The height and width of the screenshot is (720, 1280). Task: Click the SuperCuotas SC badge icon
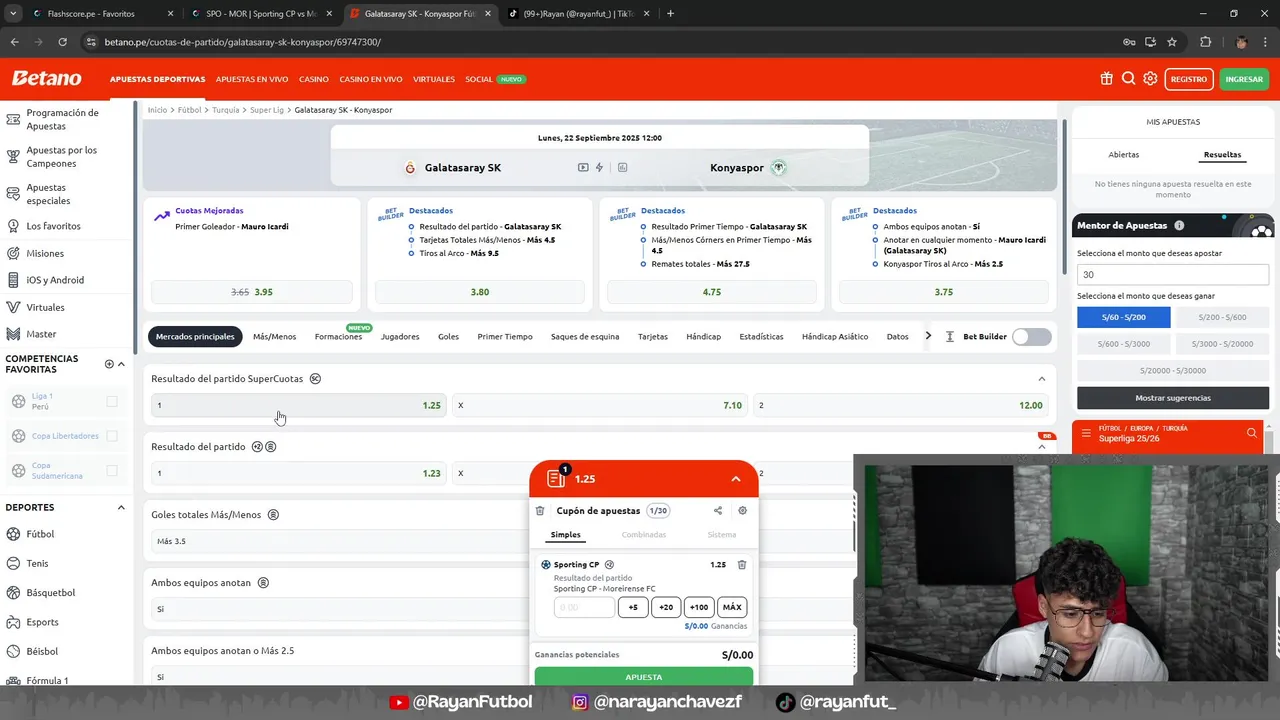[315, 379]
